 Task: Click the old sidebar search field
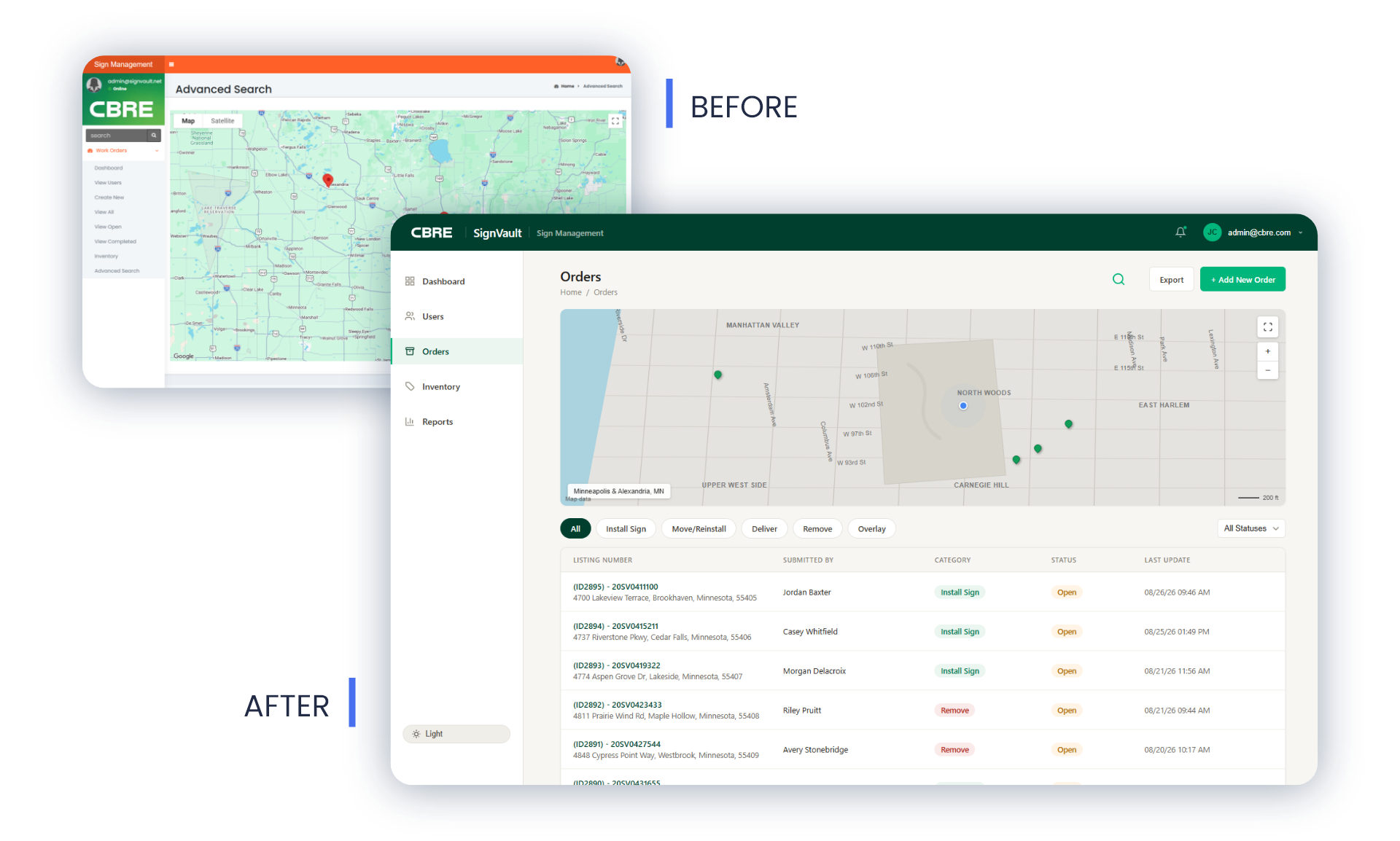click(117, 136)
